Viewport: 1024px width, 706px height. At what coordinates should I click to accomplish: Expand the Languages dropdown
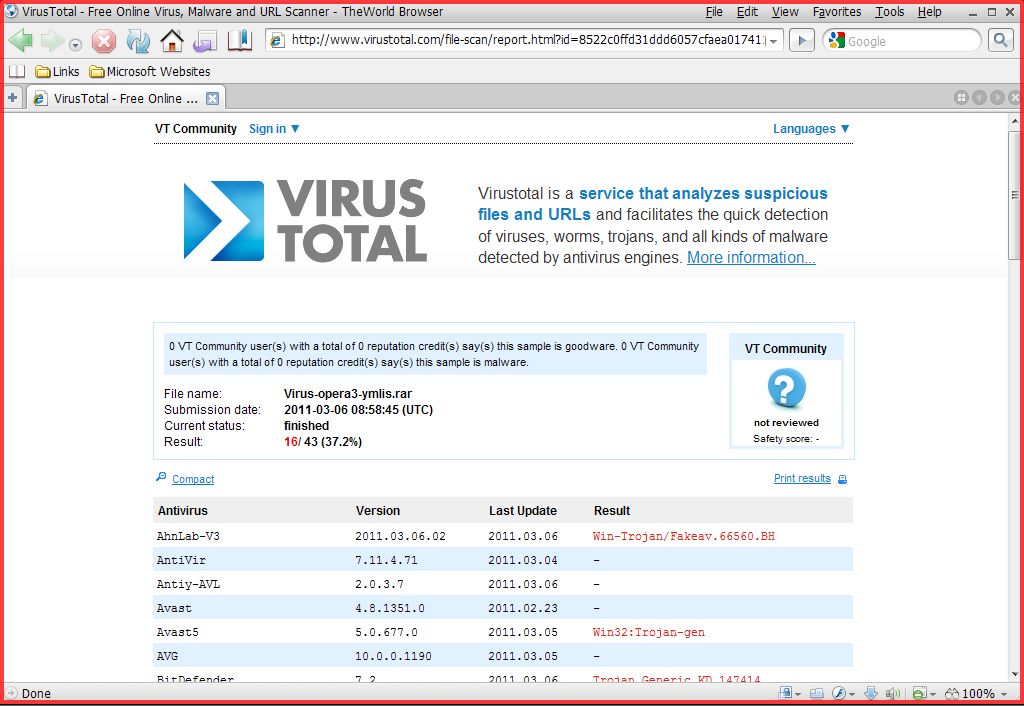tap(812, 129)
